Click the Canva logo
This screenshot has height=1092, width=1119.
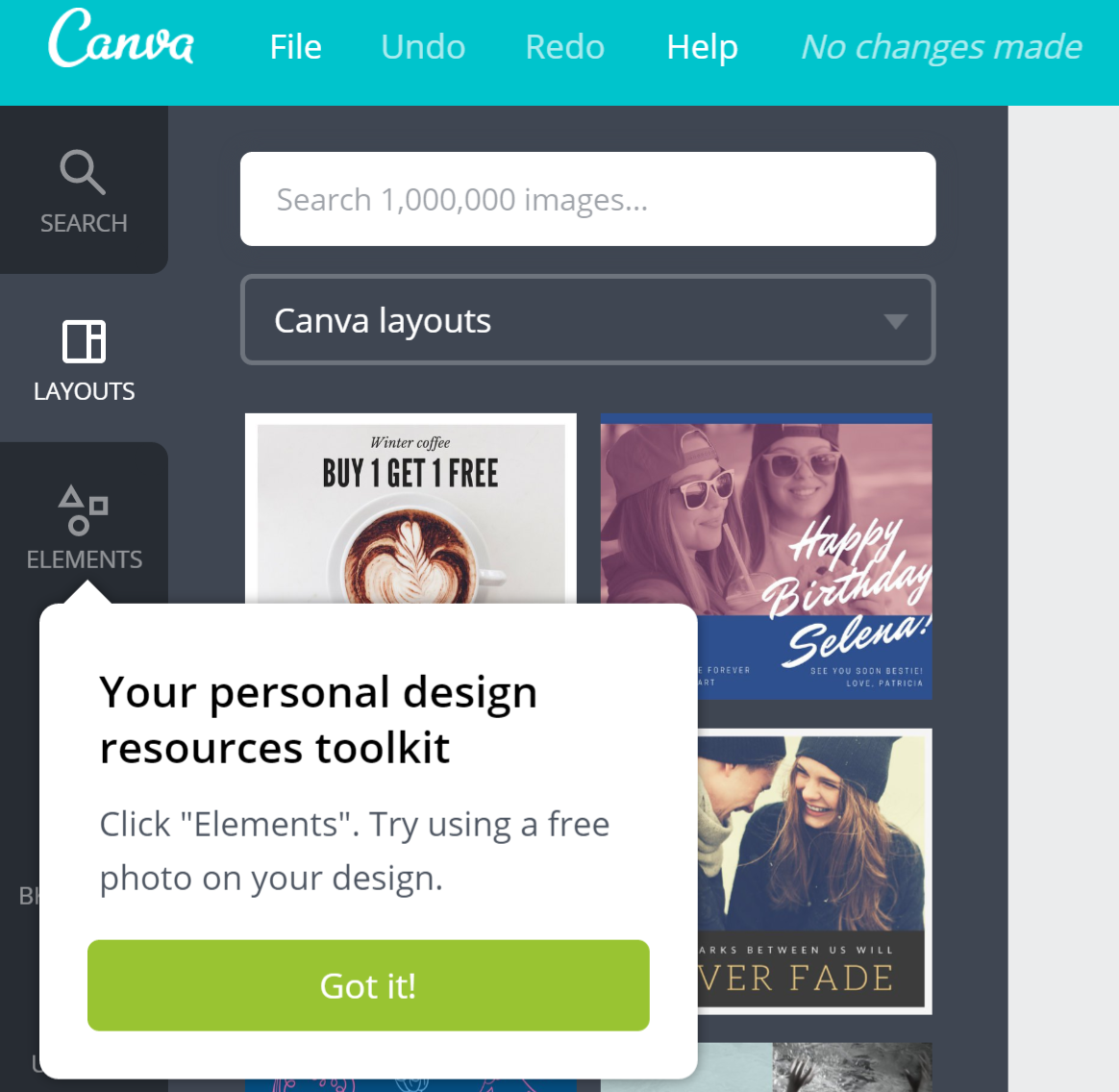pyautogui.click(x=120, y=38)
